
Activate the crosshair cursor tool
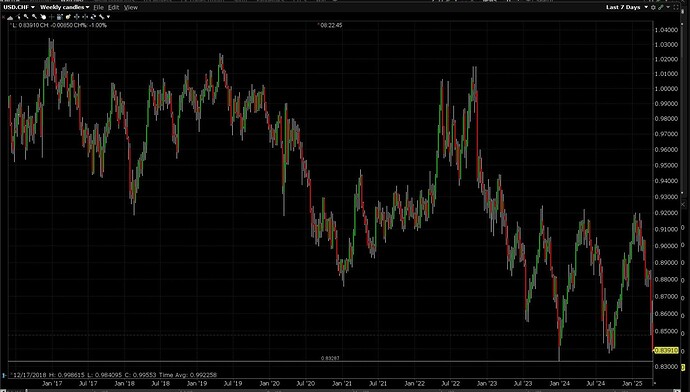[51, 17]
